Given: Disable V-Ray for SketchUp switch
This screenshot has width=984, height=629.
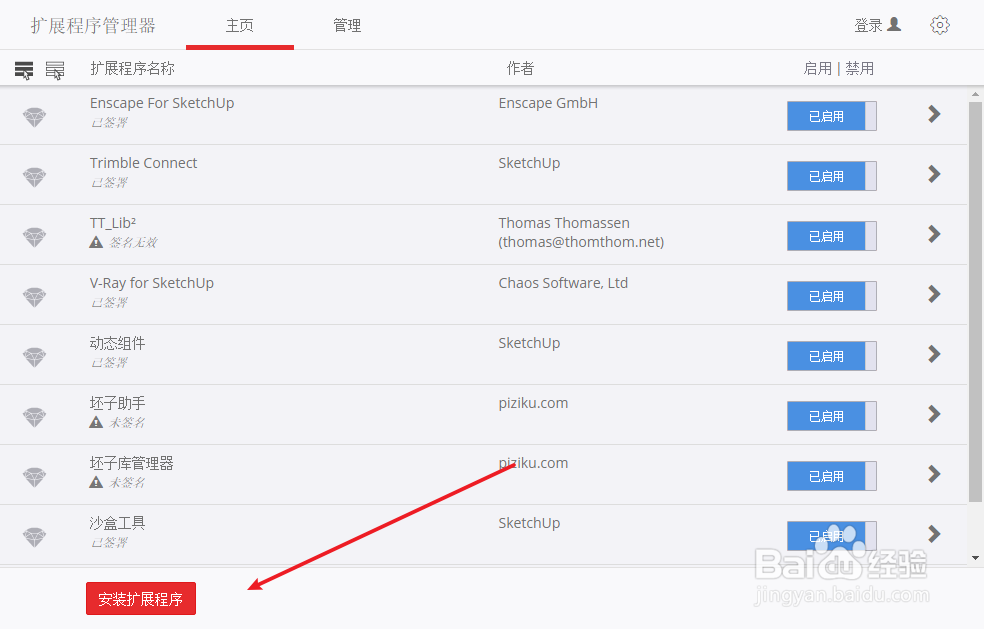Looking at the screenshot, I should 832,296.
